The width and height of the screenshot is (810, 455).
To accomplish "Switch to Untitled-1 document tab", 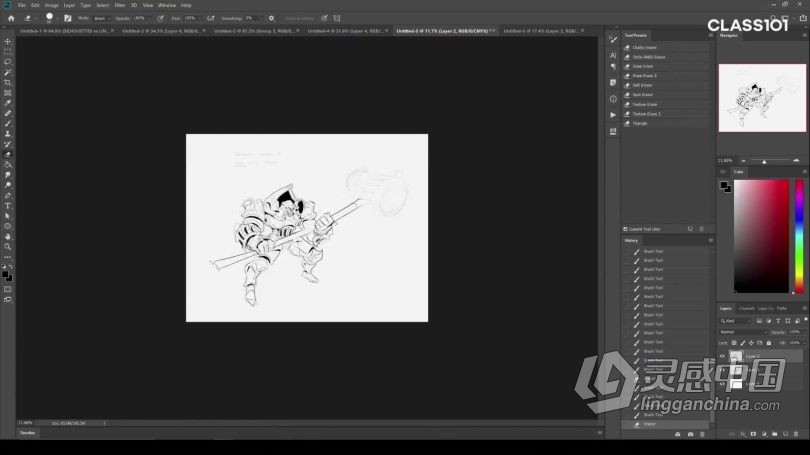I will click(x=66, y=31).
